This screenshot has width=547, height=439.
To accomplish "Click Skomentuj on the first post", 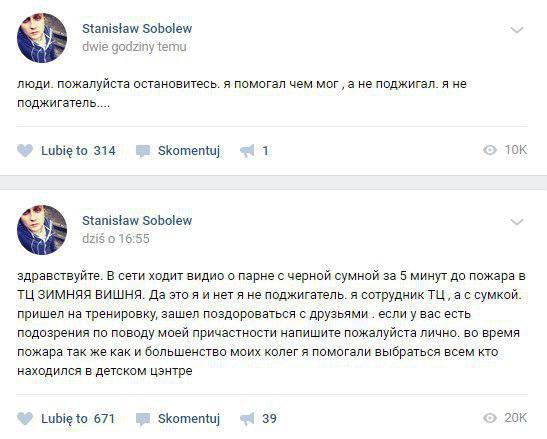I will pyautogui.click(x=189, y=151).
